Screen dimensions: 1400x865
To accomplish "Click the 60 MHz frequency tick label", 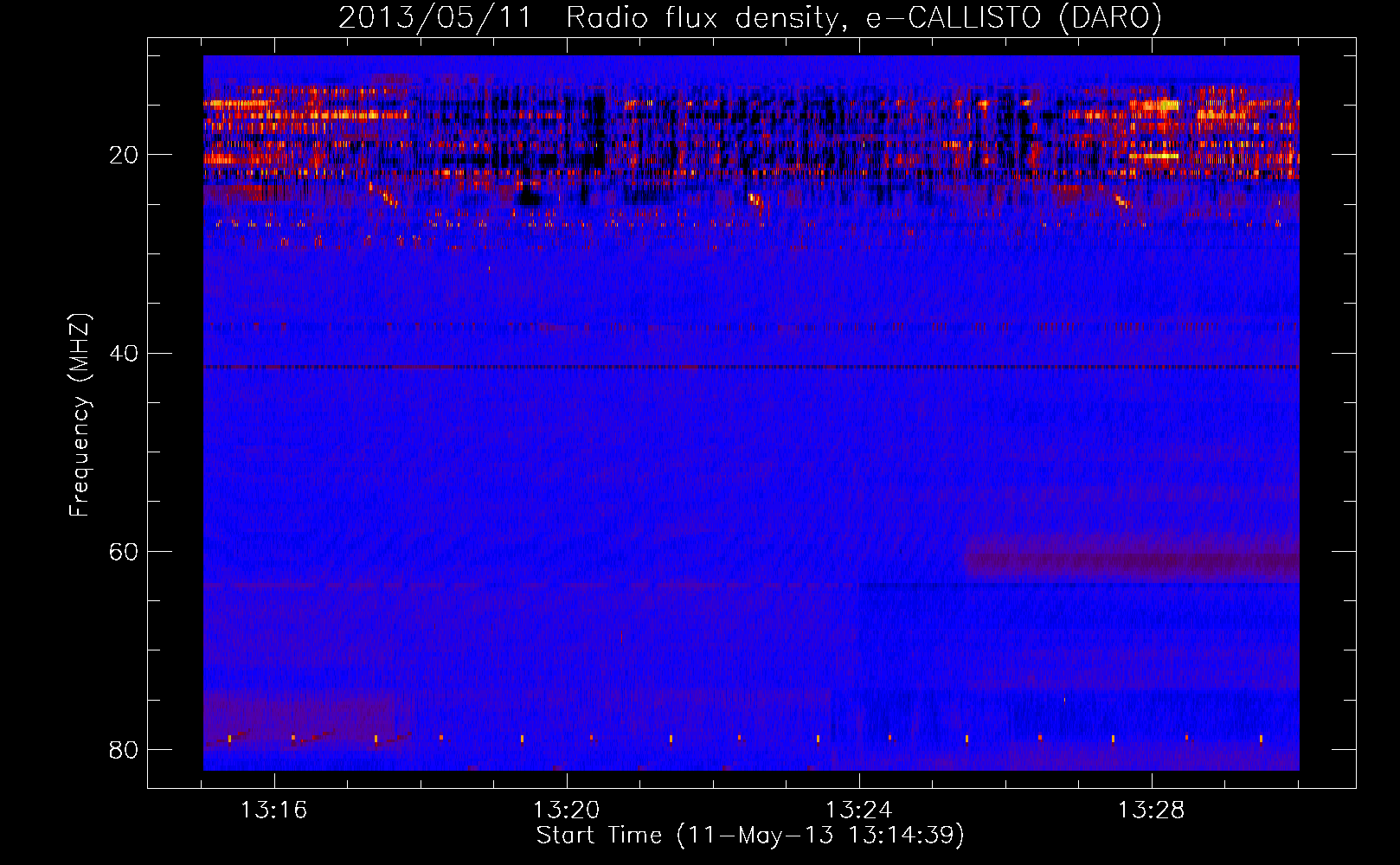I will point(124,552).
